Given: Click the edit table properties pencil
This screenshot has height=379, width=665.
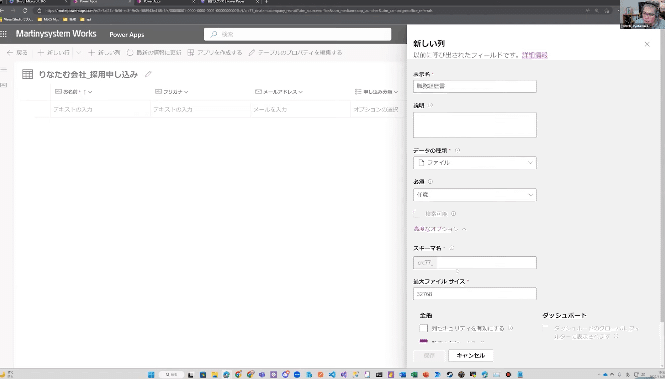Looking at the screenshot, I should click(x=252, y=53).
